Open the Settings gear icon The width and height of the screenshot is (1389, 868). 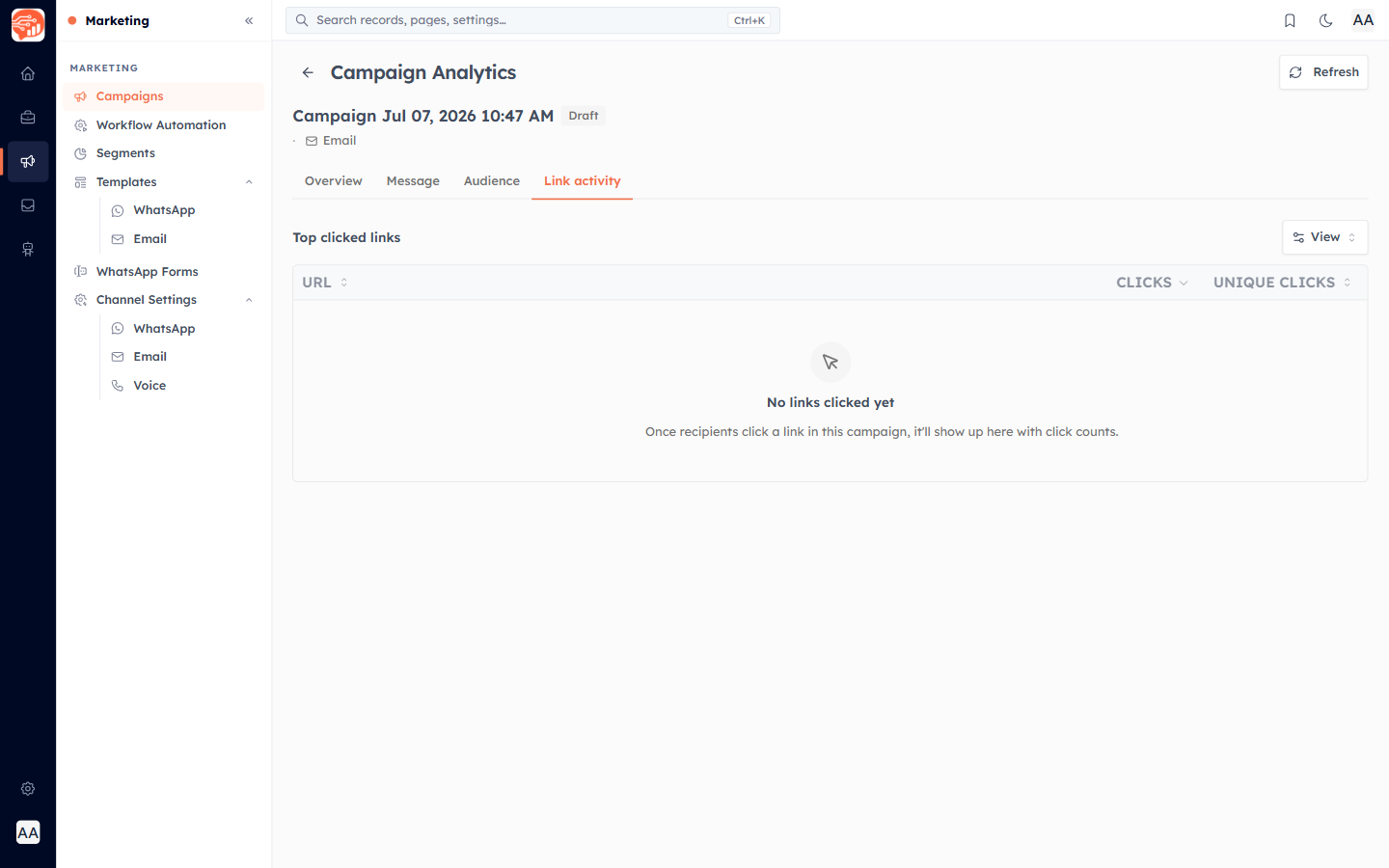(28, 789)
